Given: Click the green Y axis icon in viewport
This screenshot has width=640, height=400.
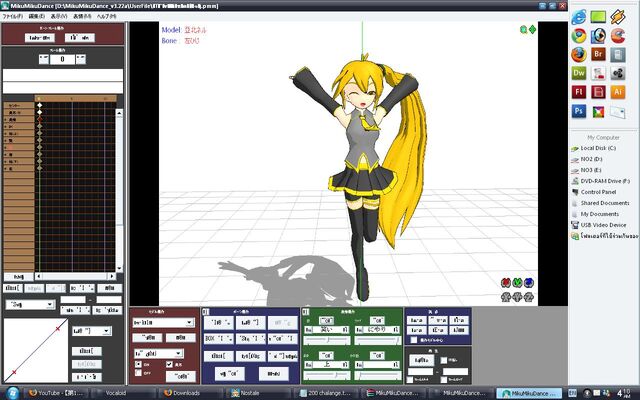Looking at the screenshot, I should coord(517,282).
